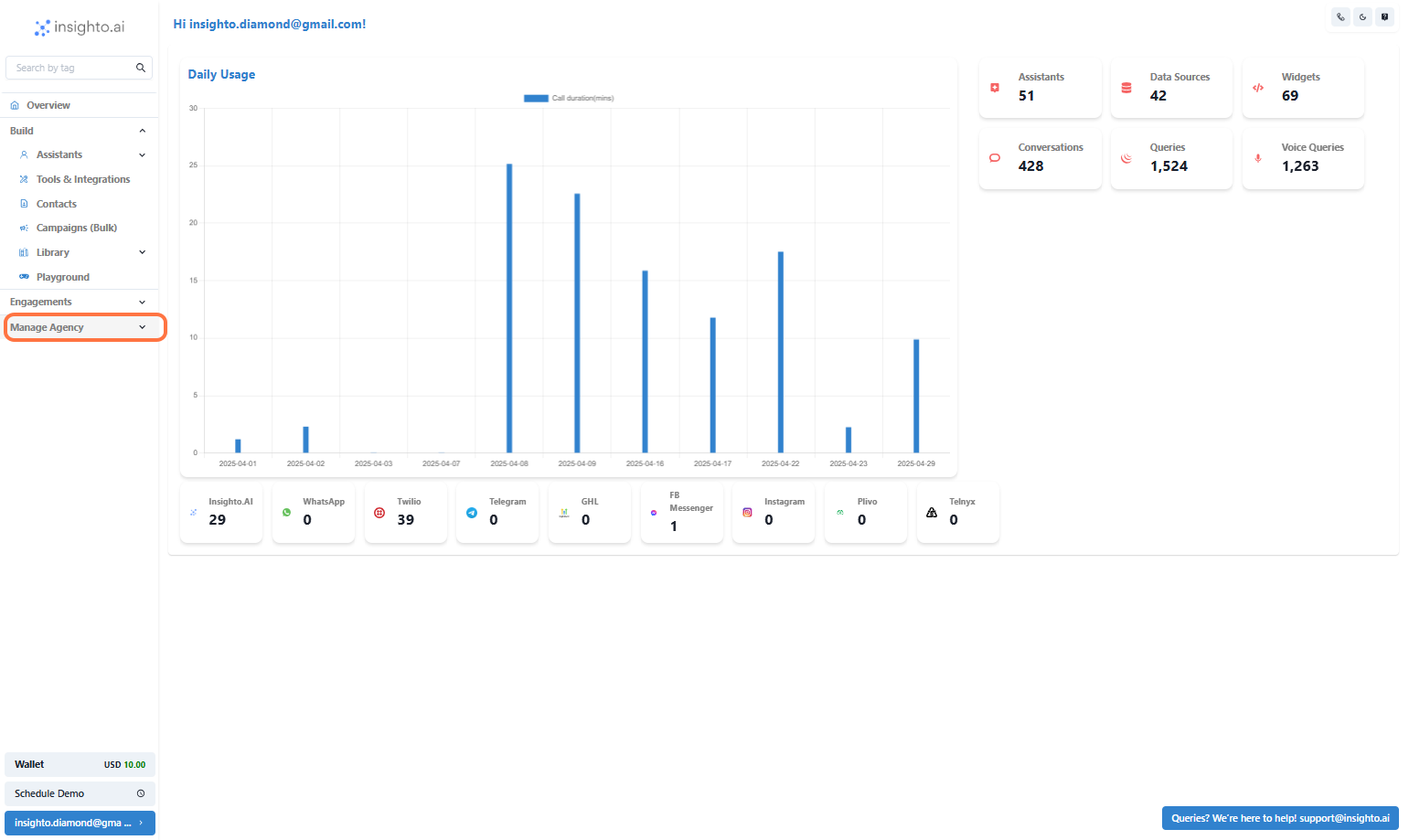Click the 2025-04-29 axis date label
Viewport: 1409px width, 840px height.
(916, 464)
